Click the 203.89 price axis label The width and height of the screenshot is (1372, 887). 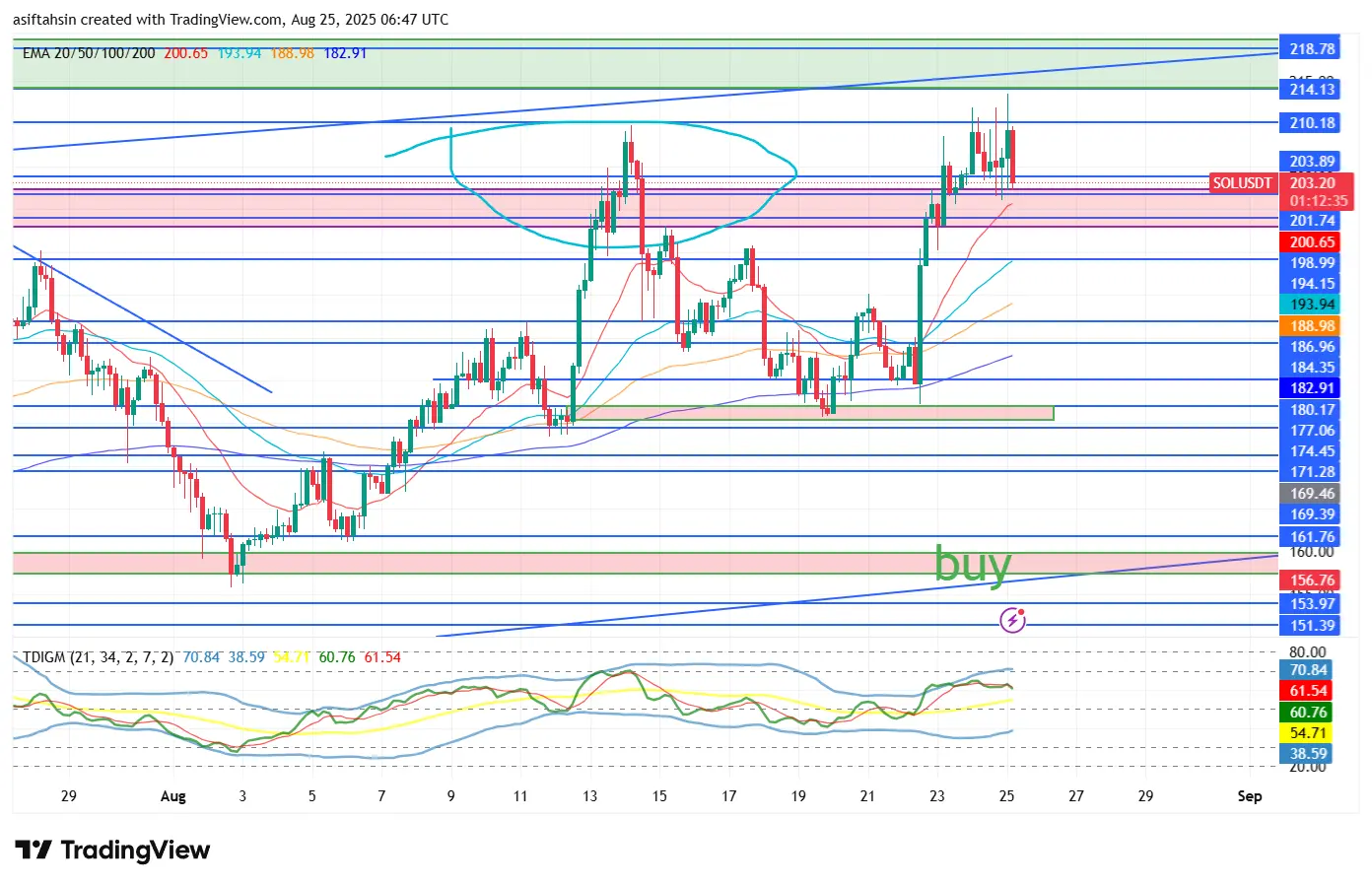click(x=1312, y=162)
